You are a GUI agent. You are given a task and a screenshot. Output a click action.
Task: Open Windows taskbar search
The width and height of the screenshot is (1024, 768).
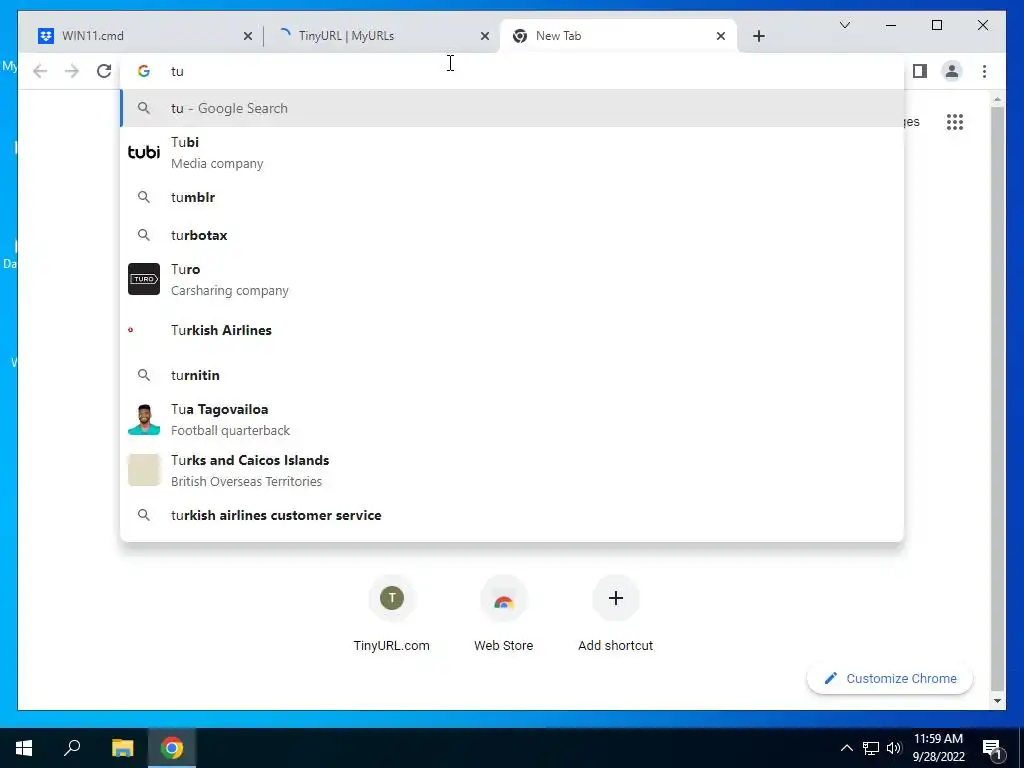[72, 748]
